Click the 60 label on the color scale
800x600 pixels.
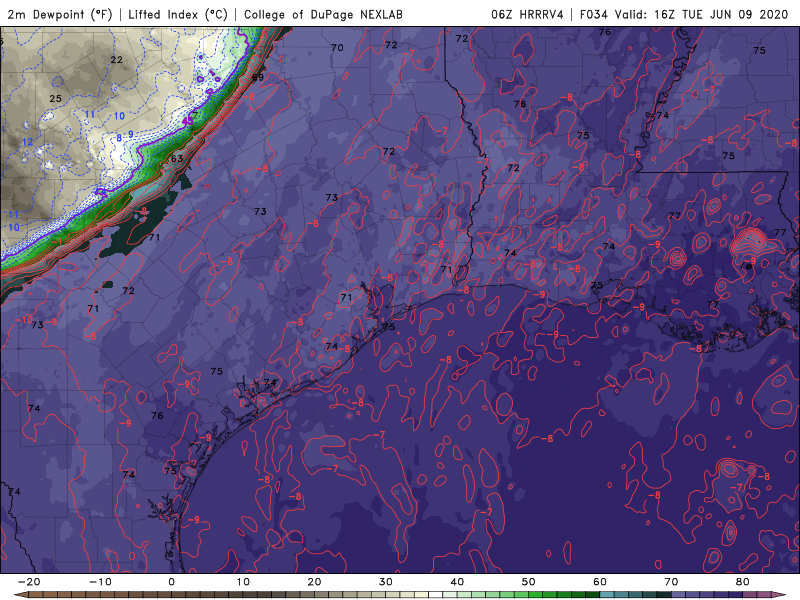[600, 582]
